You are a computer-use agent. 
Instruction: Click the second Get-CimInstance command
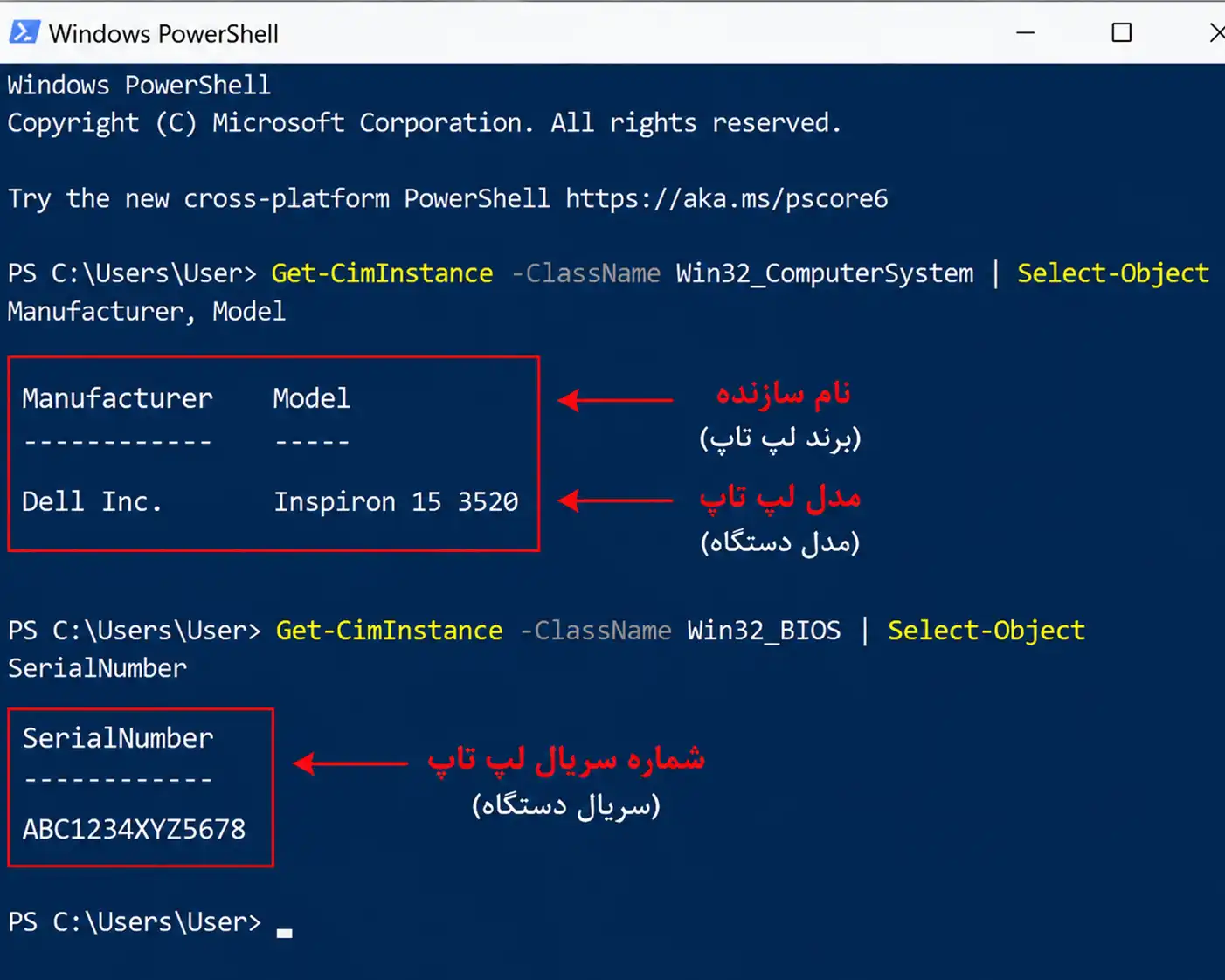[x=389, y=631]
